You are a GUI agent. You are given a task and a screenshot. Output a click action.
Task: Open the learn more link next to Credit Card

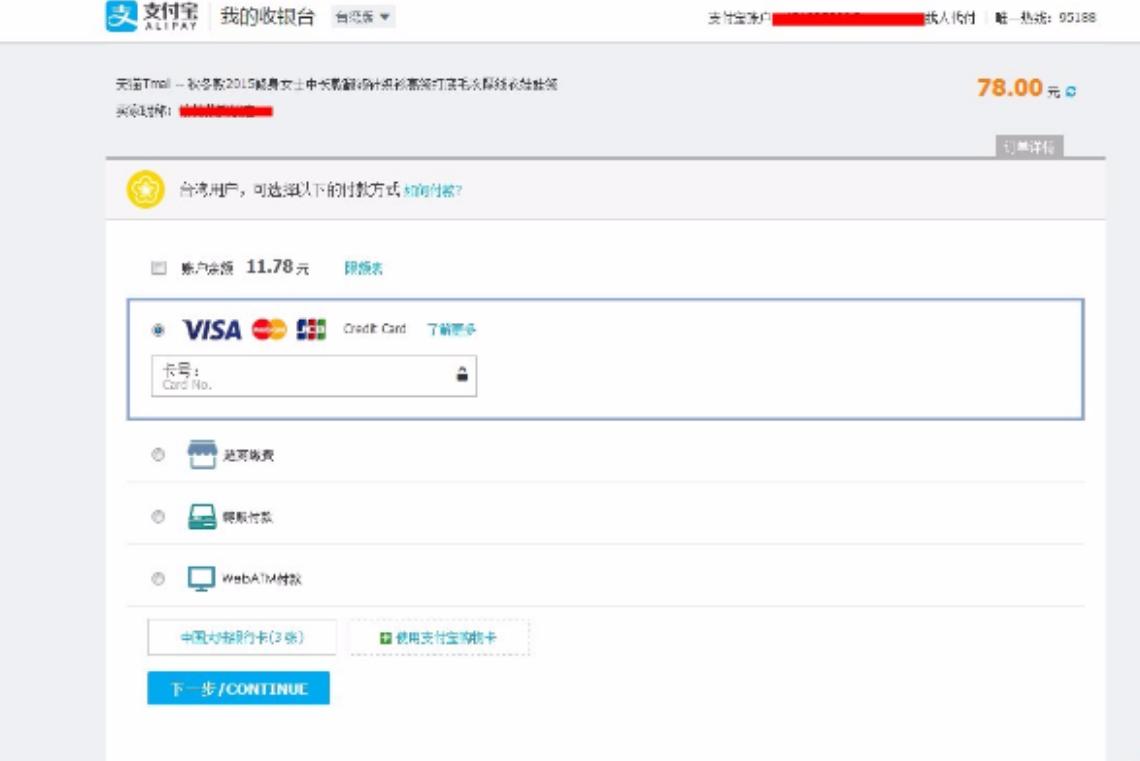tap(451, 329)
